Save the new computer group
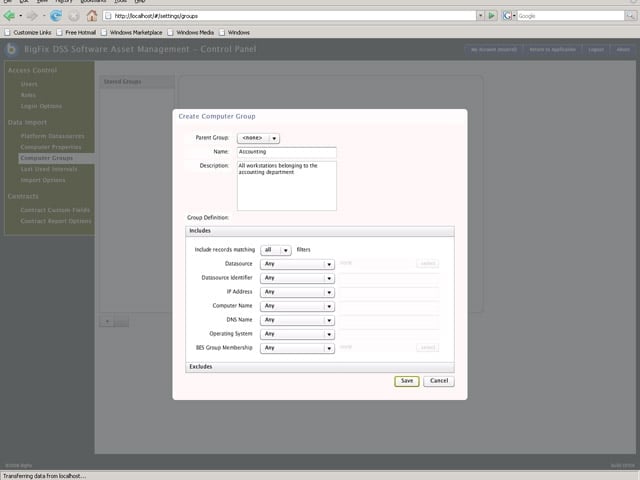The height and width of the screenshot is (480, 640). tap(407, 381)
